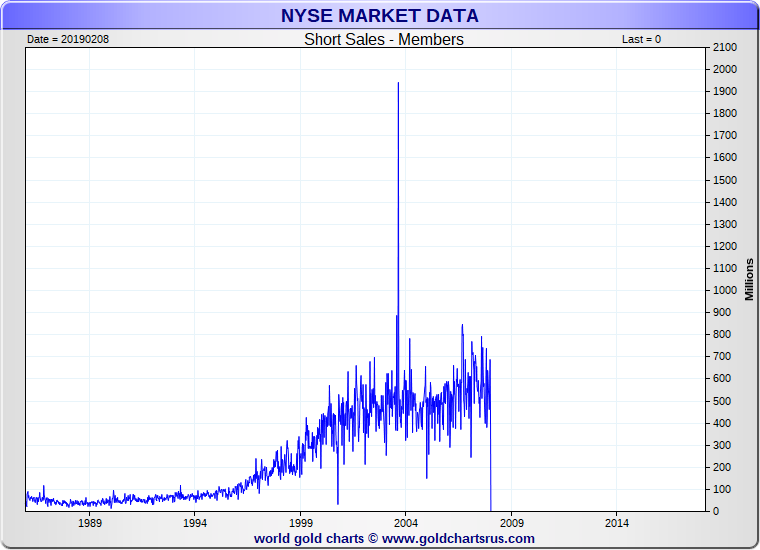
Task: Click the 1300 y-axis value
Action: click(725, 224)
